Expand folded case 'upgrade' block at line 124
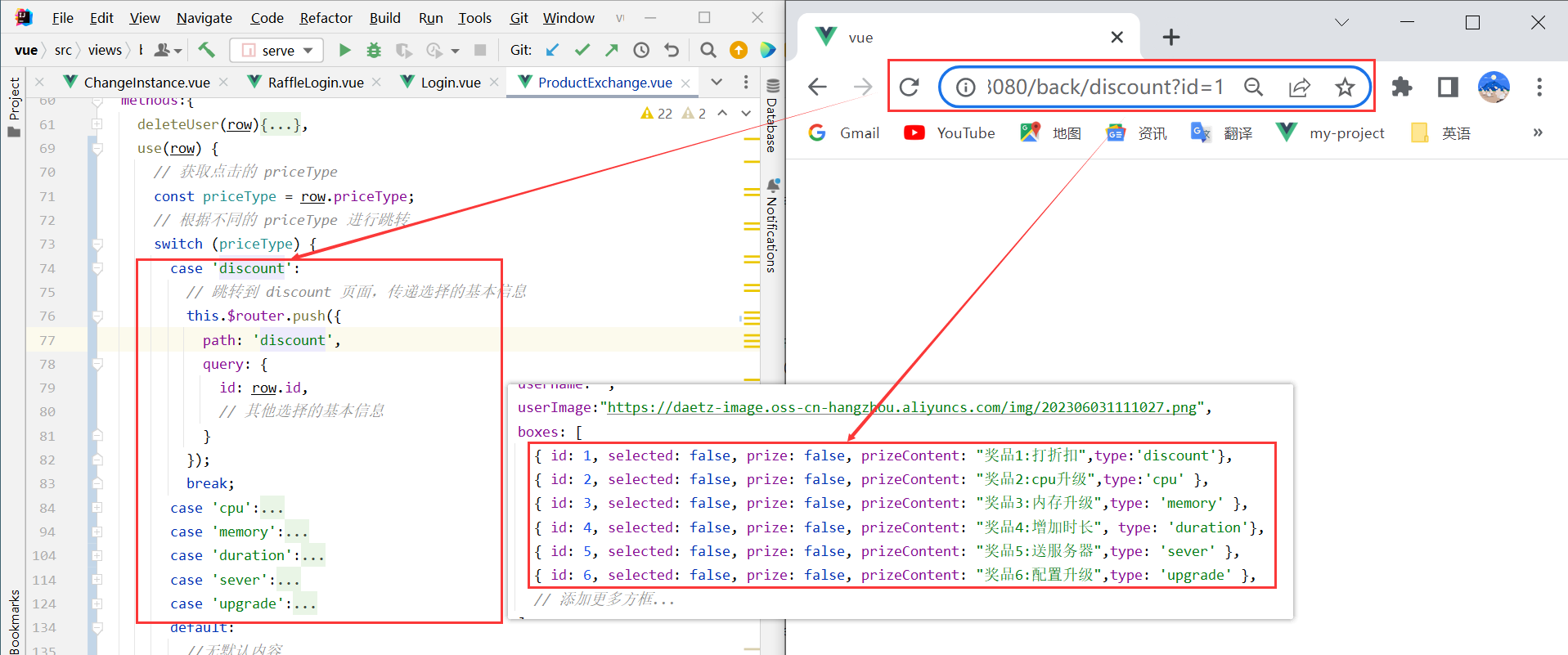1568x655 pixels. 97,603
